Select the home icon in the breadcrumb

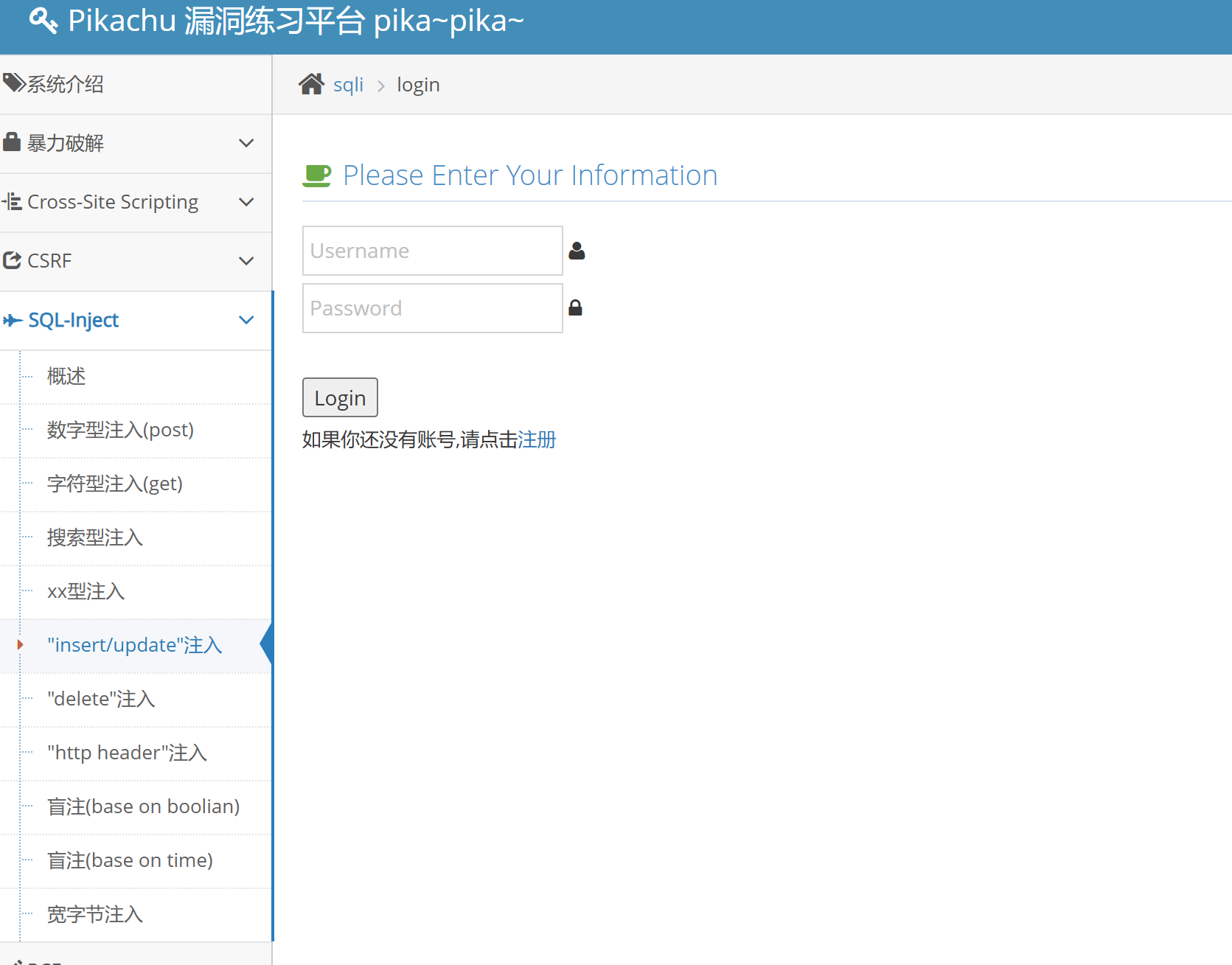pyautogui.click(x=312, y=83)
